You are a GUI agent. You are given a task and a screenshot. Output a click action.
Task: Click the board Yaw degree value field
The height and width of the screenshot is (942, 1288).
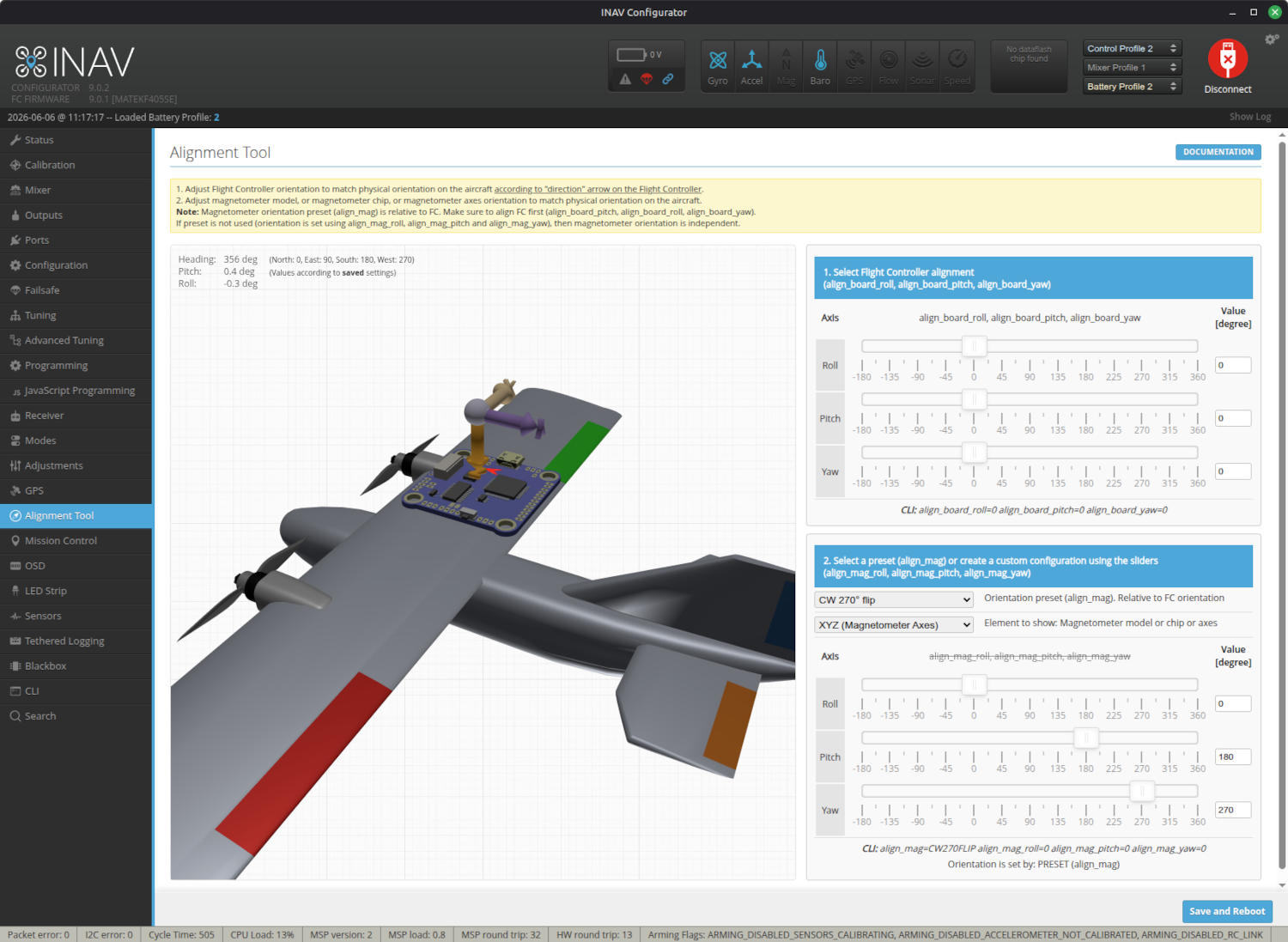tap(1233, 471)
